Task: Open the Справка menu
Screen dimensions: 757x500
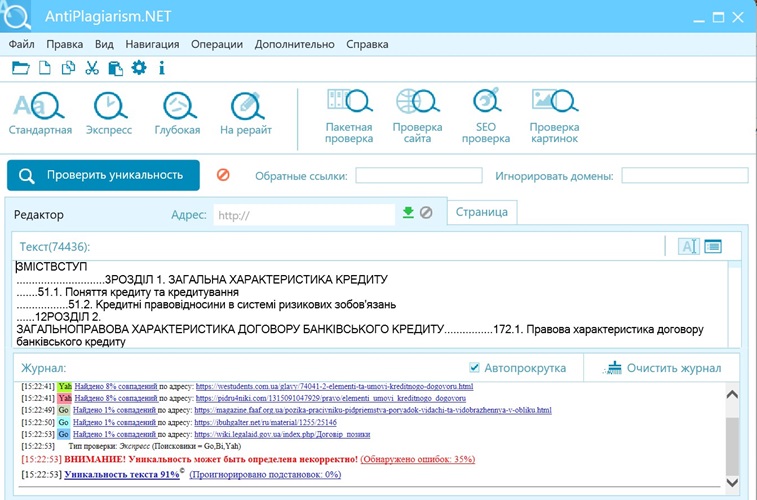Action: (367, 44)
